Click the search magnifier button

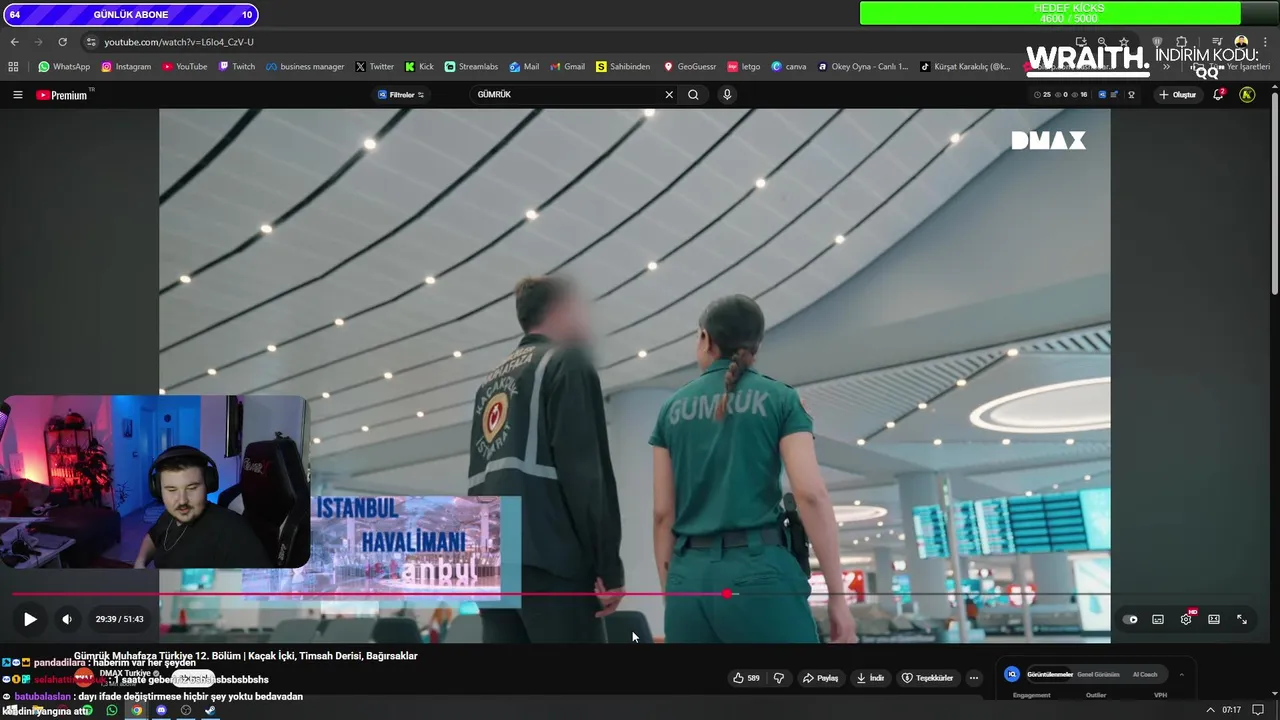693,95
